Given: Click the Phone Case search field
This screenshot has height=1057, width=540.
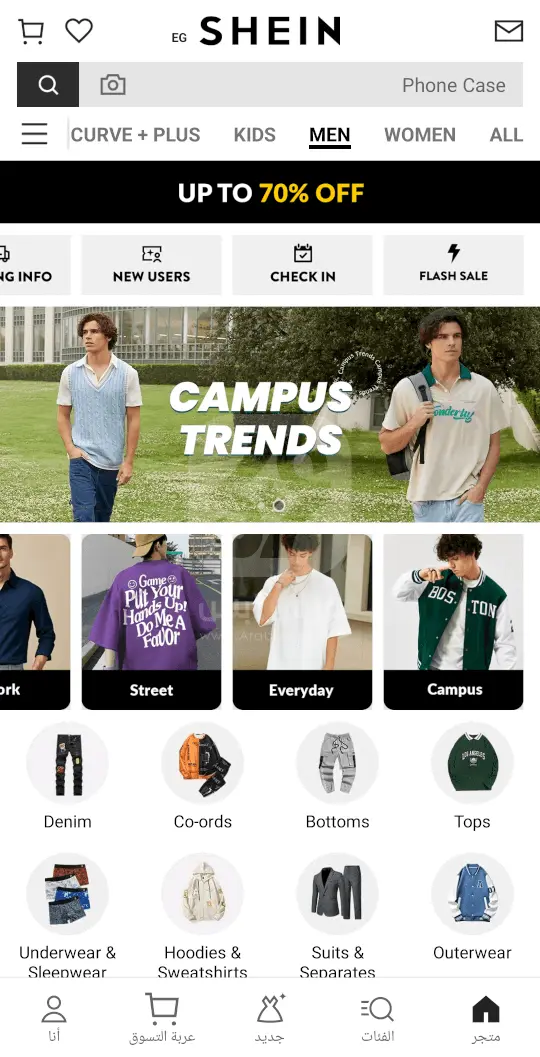Looking at the screenshot, I should pyautogui.click(x=301, y=85).
